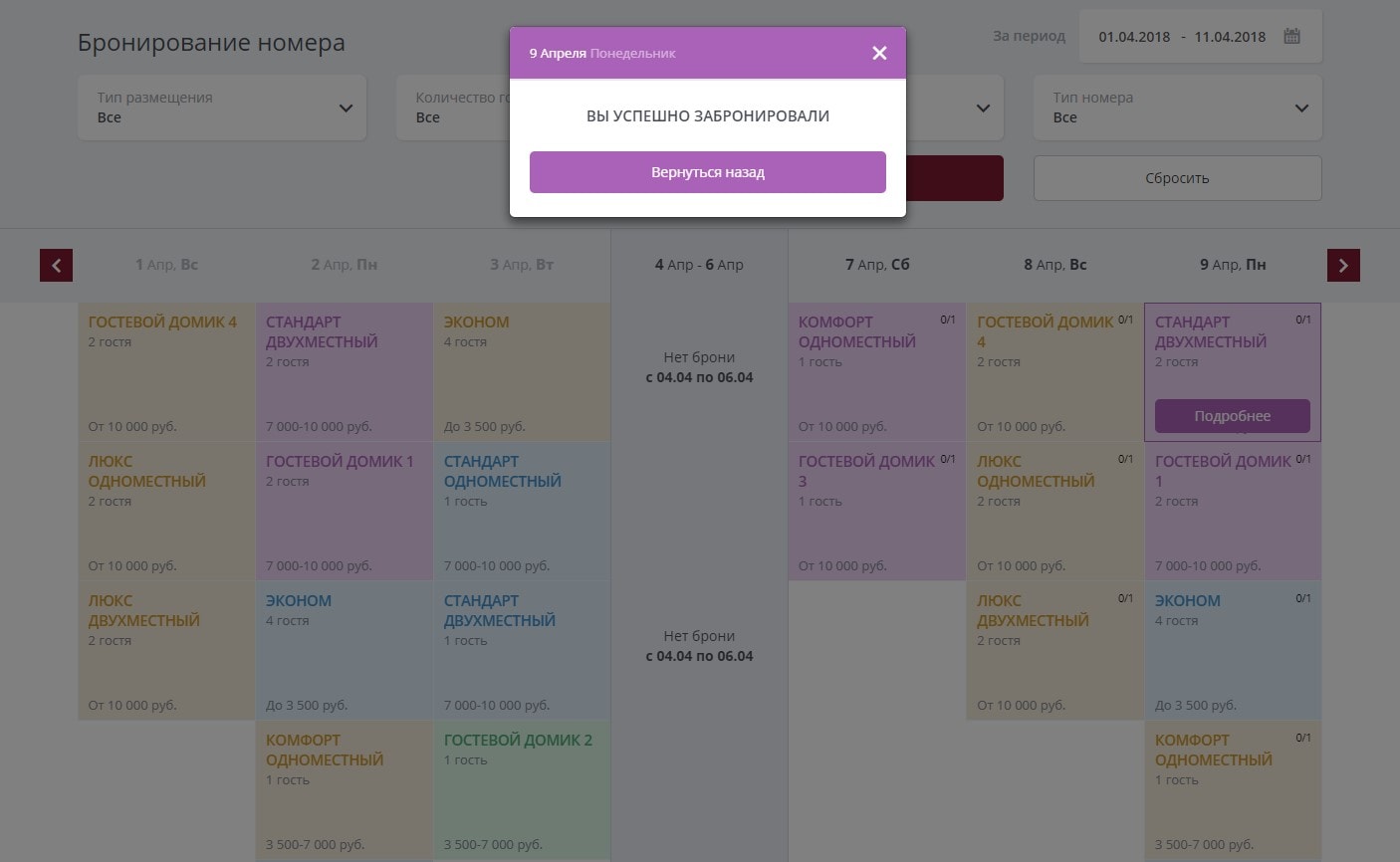1400x862 pixels.
Task: Click the Сбросить button
Action: coord(1177,178)
